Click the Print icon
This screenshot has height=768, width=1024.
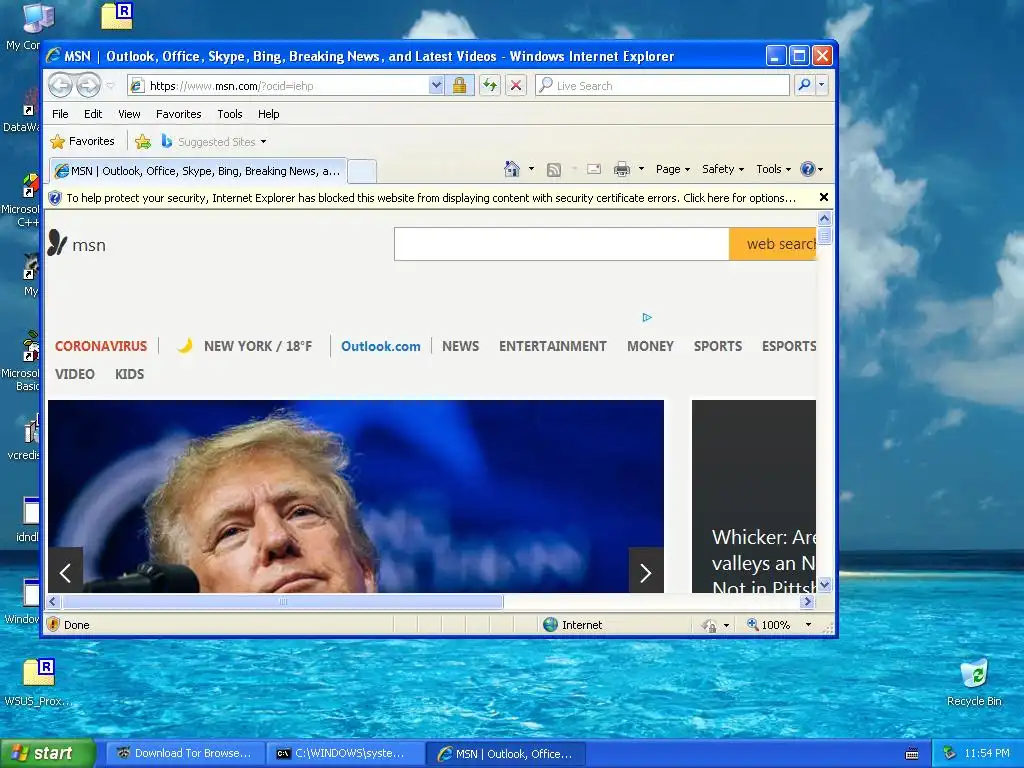[x=622, y=170]
